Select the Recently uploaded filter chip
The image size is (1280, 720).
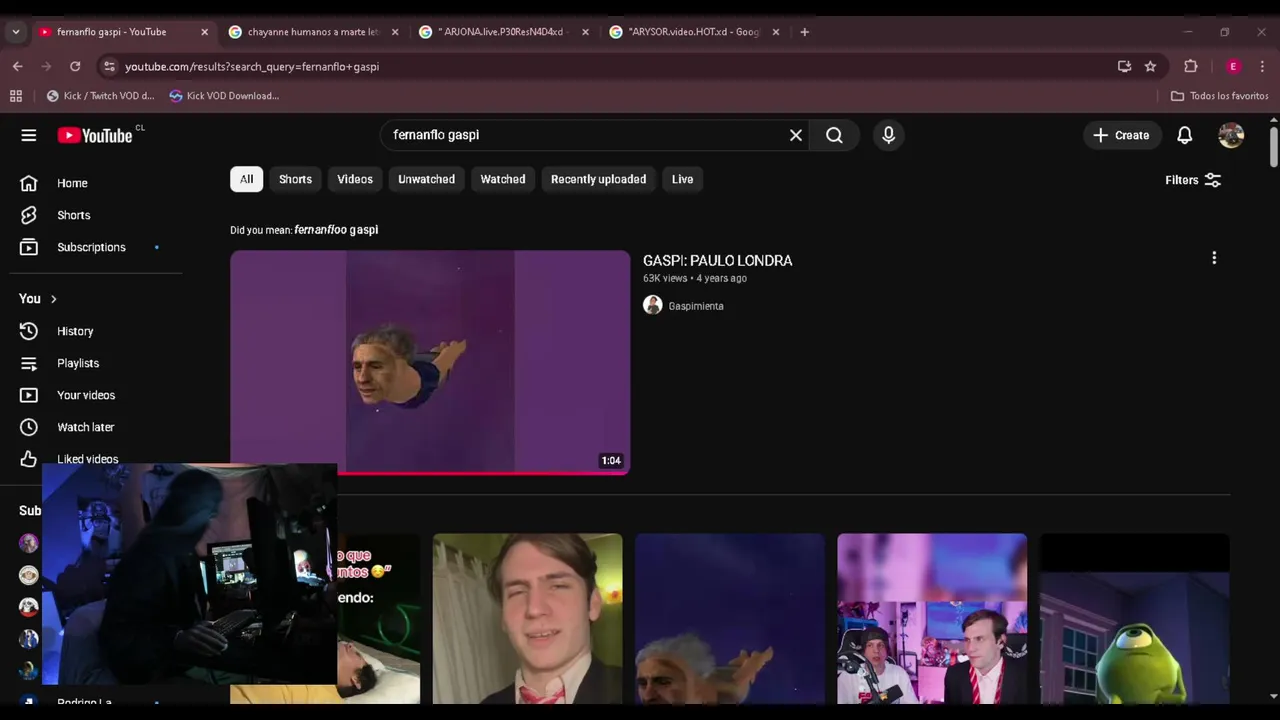tap(598, 179)
